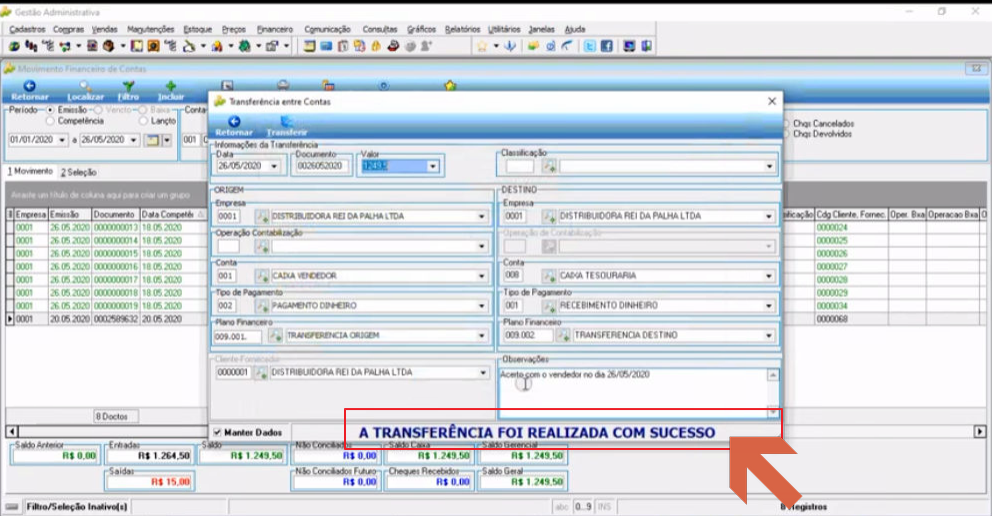Image resolution: width=992 pixels, height=516 pixels.
Task: Click the printer icon in Movimento Financeiro toolbar
Action: pos(283,85)
